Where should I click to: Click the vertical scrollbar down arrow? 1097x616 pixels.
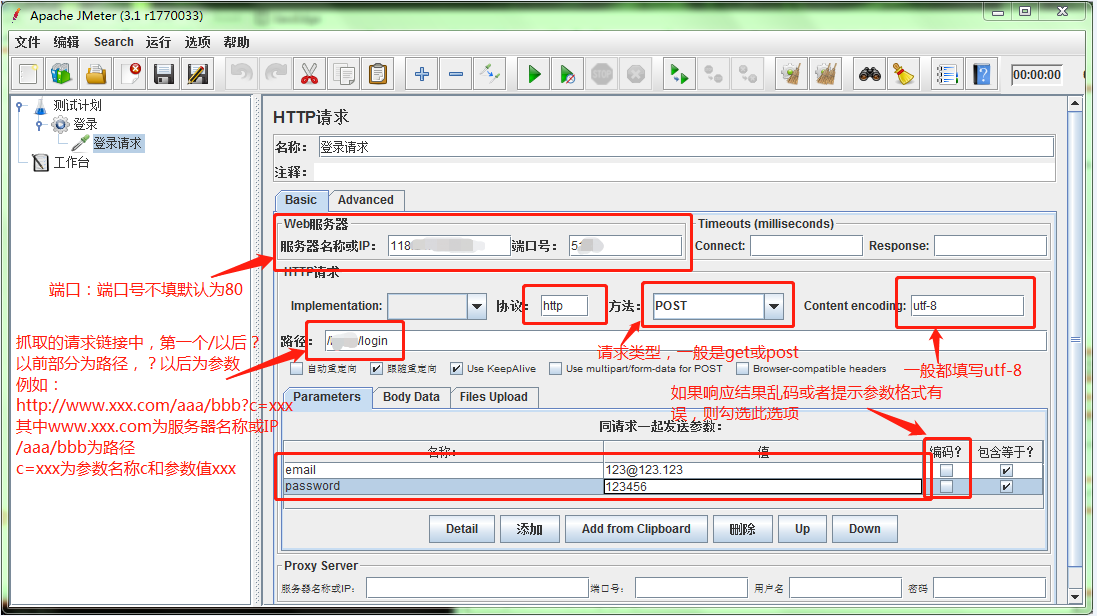tap(1075, 597)
